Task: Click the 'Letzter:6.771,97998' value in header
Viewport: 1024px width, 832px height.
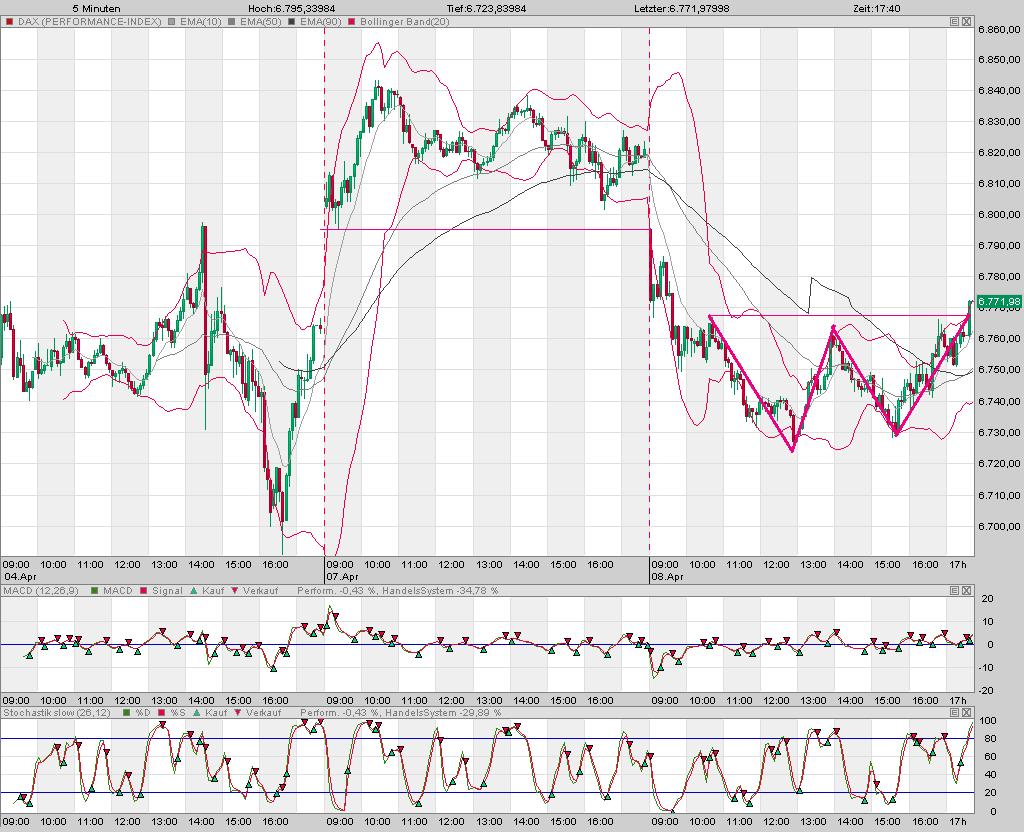Action: (682, 8)
